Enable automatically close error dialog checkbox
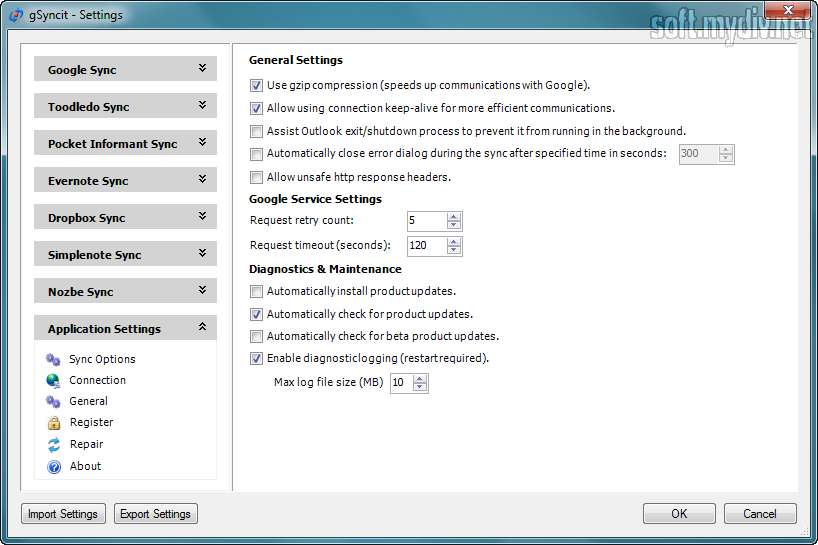The height and width of the screenshot is (545, 818). tap(256, 154)
